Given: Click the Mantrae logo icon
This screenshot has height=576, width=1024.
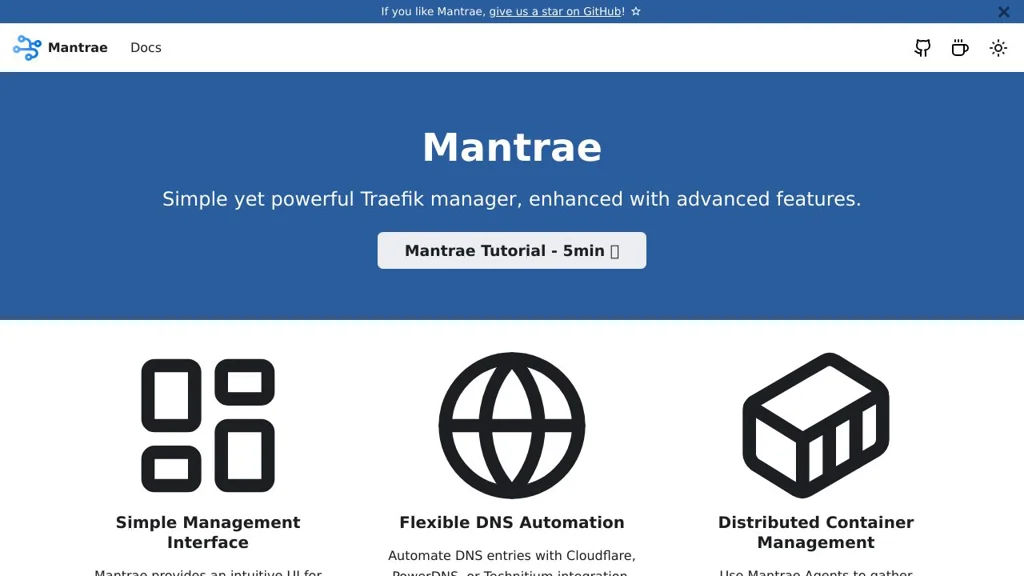Looking at the screenshot, I should coord(27,48).
